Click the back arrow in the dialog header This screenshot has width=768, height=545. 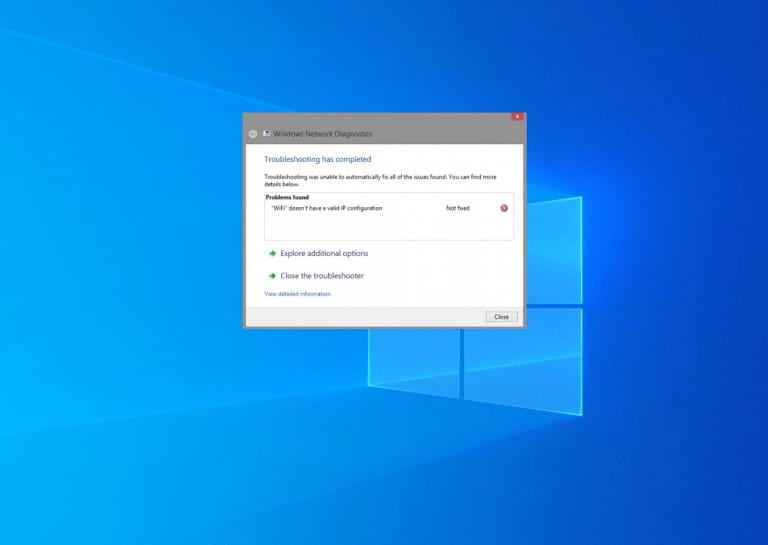pos(253,134)
